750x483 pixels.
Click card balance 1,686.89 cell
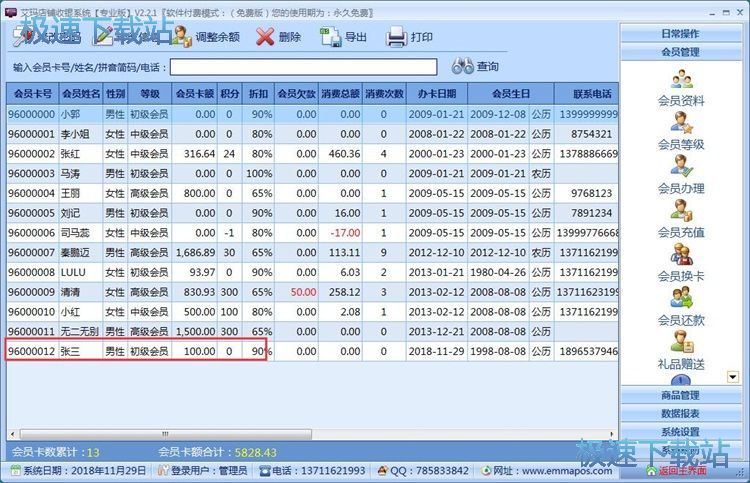coord(196,252)
